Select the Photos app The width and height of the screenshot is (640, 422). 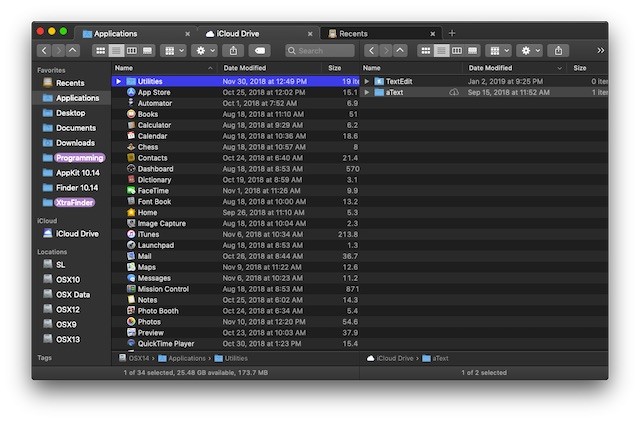236,322
